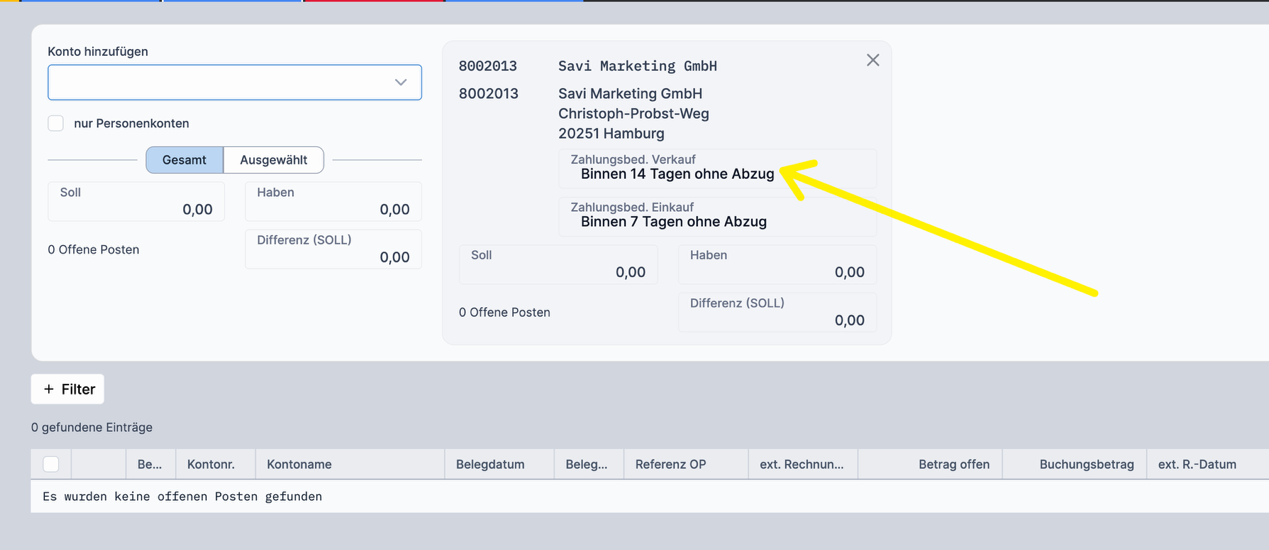Click the truncated Be... column header
Viewport: 1269px width, 550px height.
tap(149, 464)
